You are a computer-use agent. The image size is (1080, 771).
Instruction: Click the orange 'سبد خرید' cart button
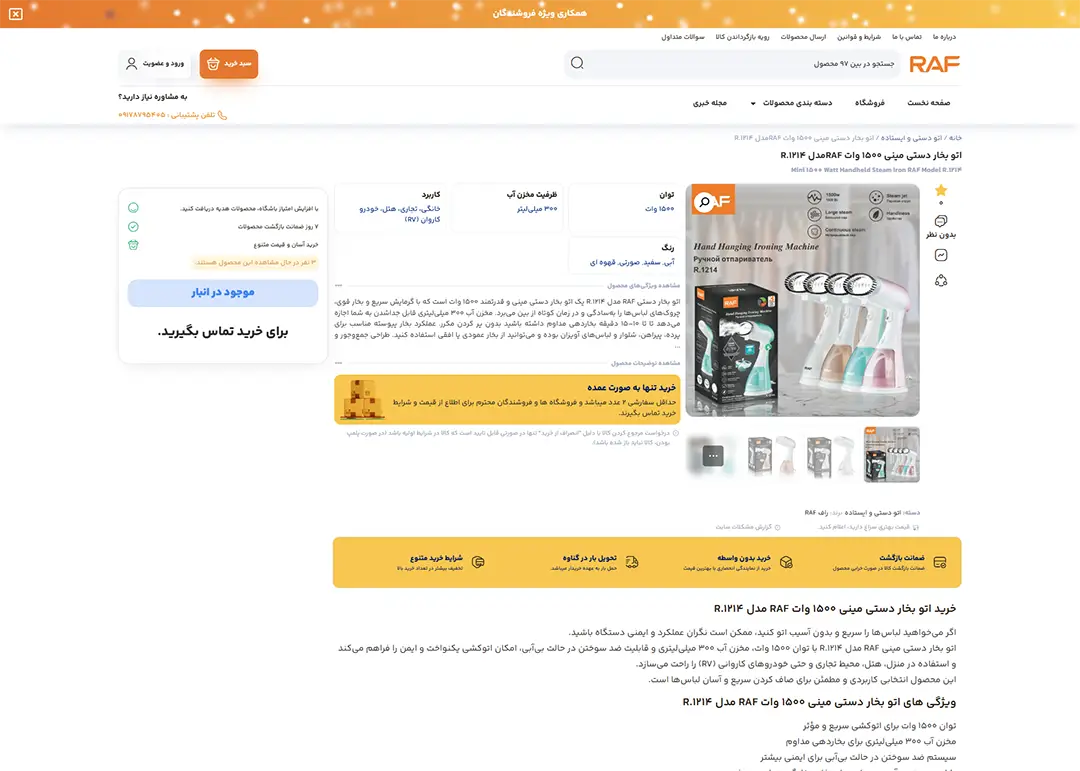[x=229, y=64]
